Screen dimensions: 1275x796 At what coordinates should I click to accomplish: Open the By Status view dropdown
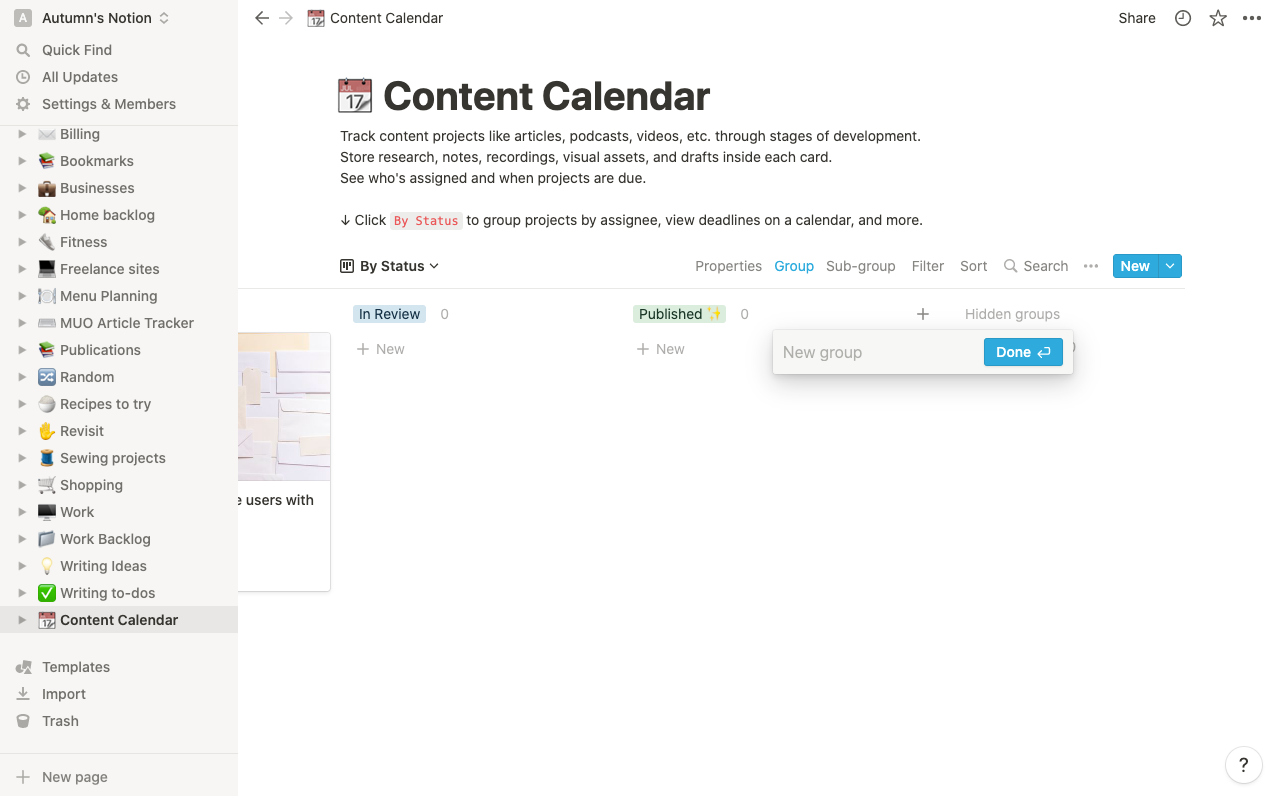pyautogui.click(x=390, y=266)
